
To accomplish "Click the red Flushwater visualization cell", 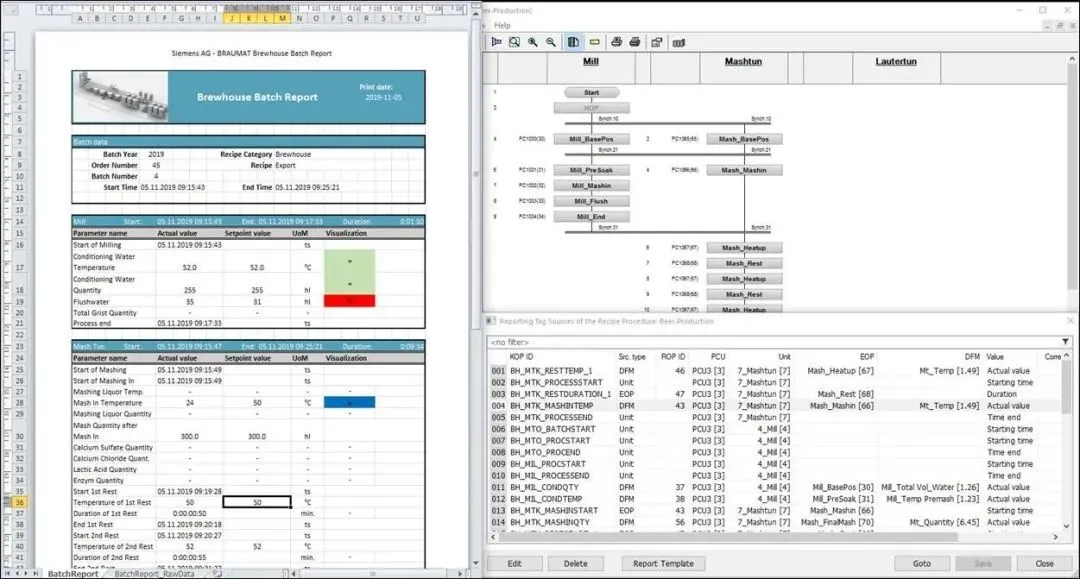I will 350,301.
